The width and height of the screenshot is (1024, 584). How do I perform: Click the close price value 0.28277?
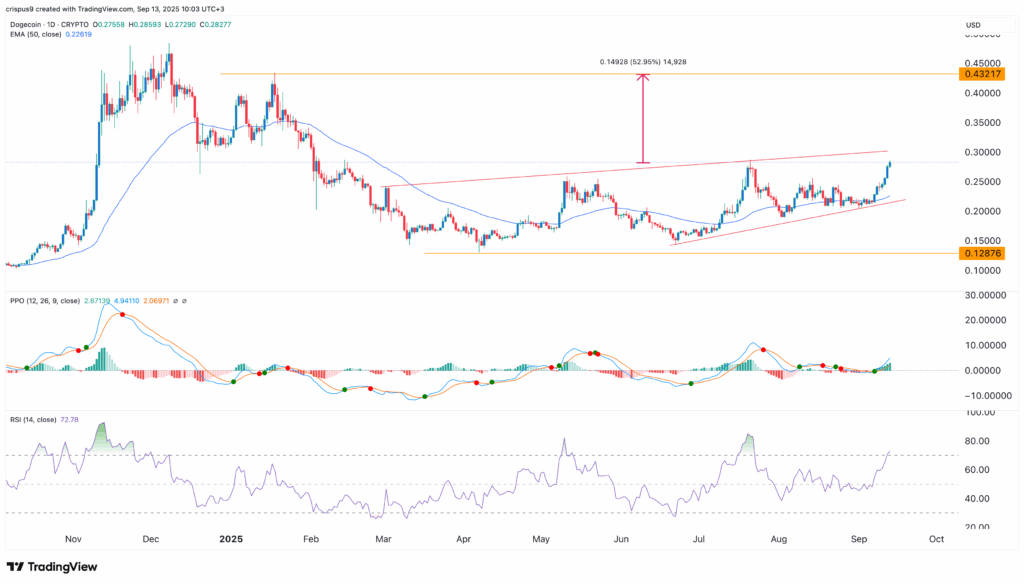[218, 24]
